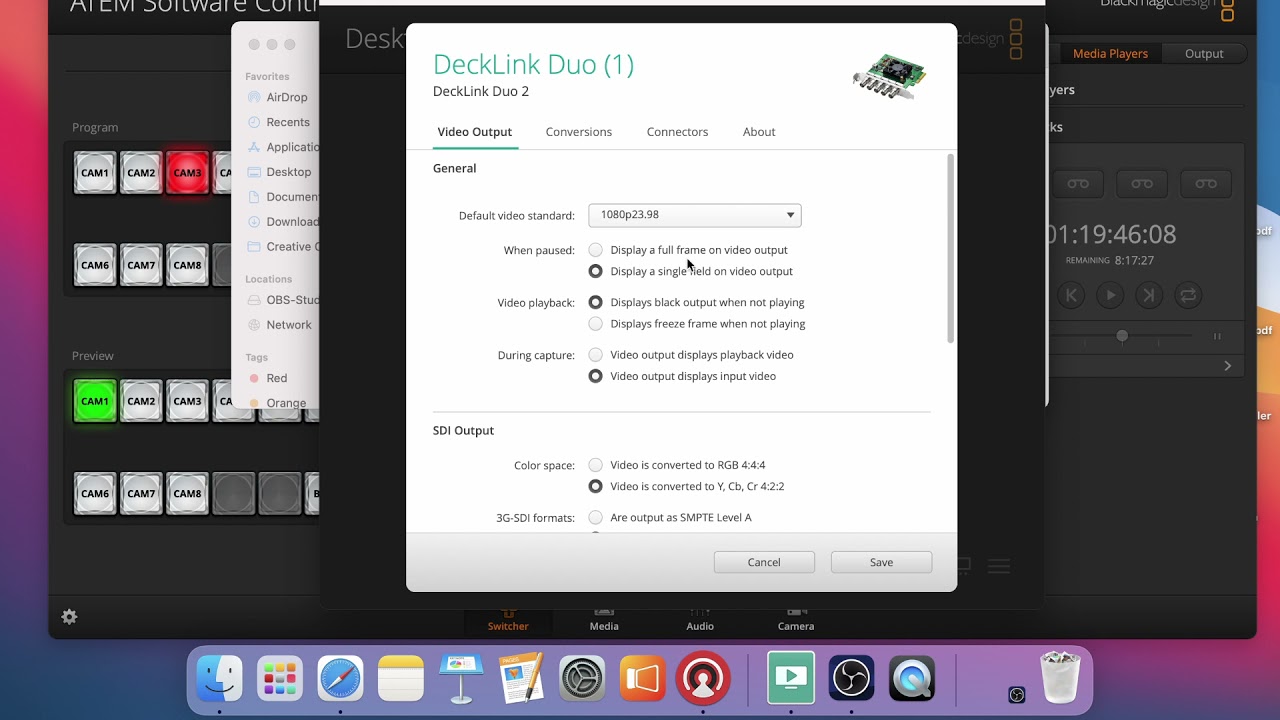Open the Switcher page in ATEM
The height and width of the screenshot is (720, 1280).
(x=508, y=619)
